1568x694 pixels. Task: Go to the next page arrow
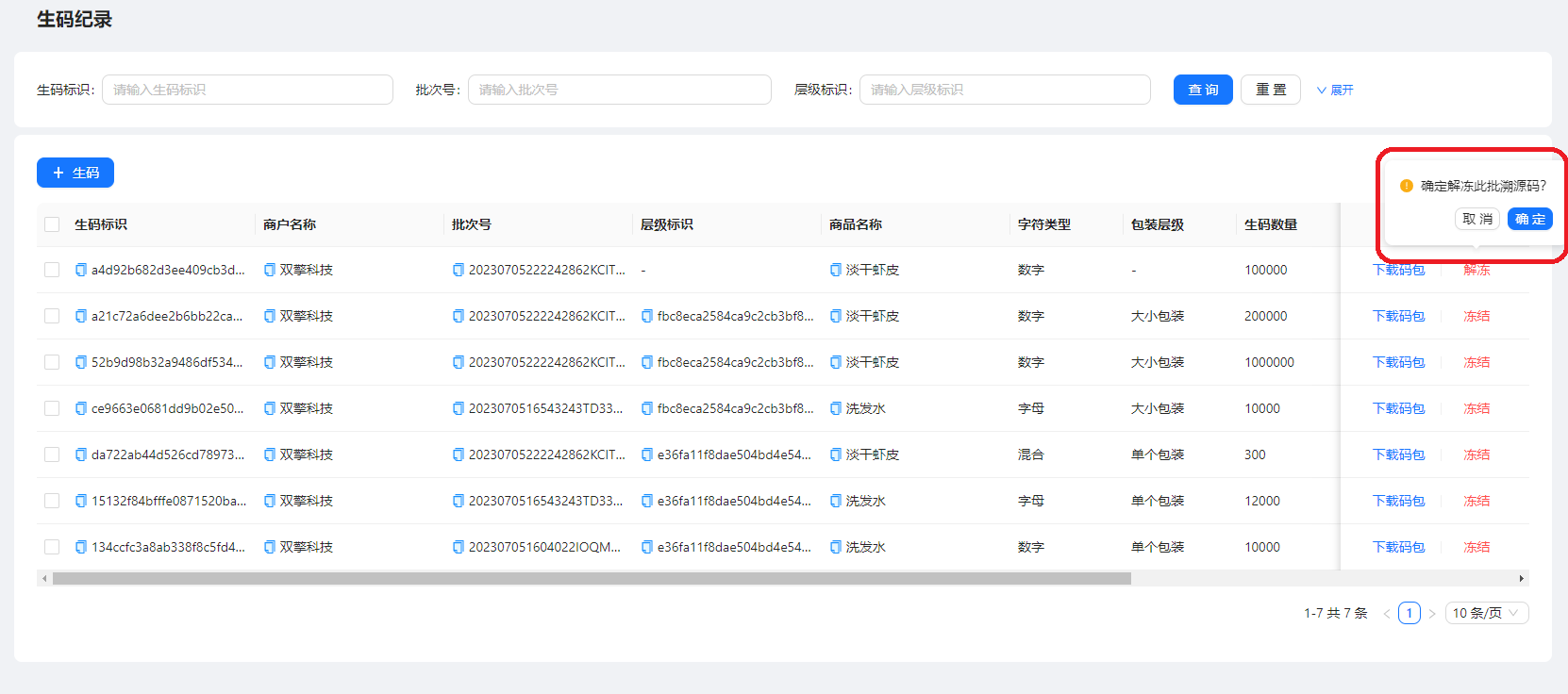(1432, 614)
